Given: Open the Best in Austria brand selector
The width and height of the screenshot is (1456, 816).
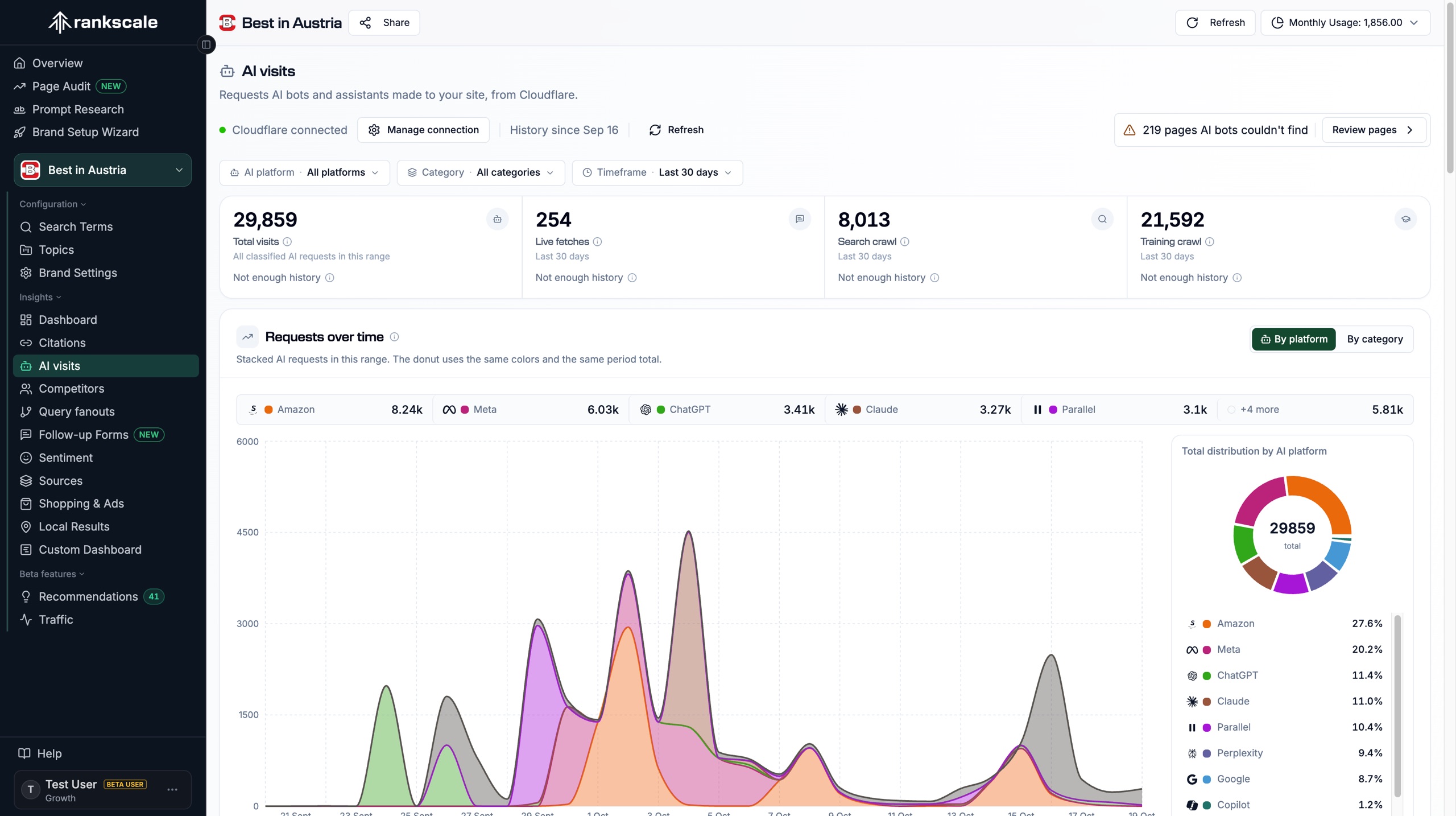Looking at the screenshot, I should (x=102, y=170).
